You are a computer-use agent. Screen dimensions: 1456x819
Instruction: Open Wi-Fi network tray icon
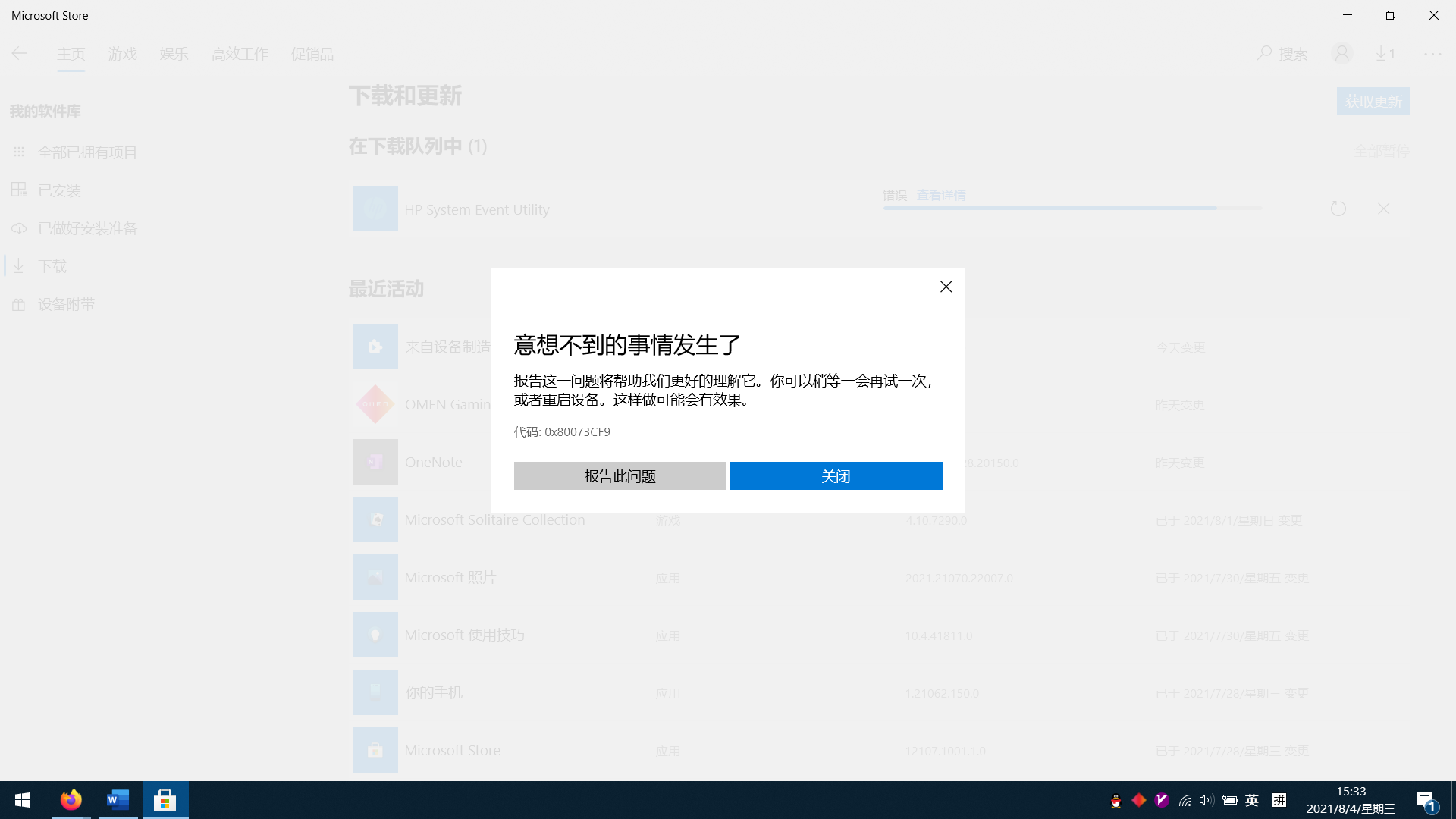tap(1185, 800)
